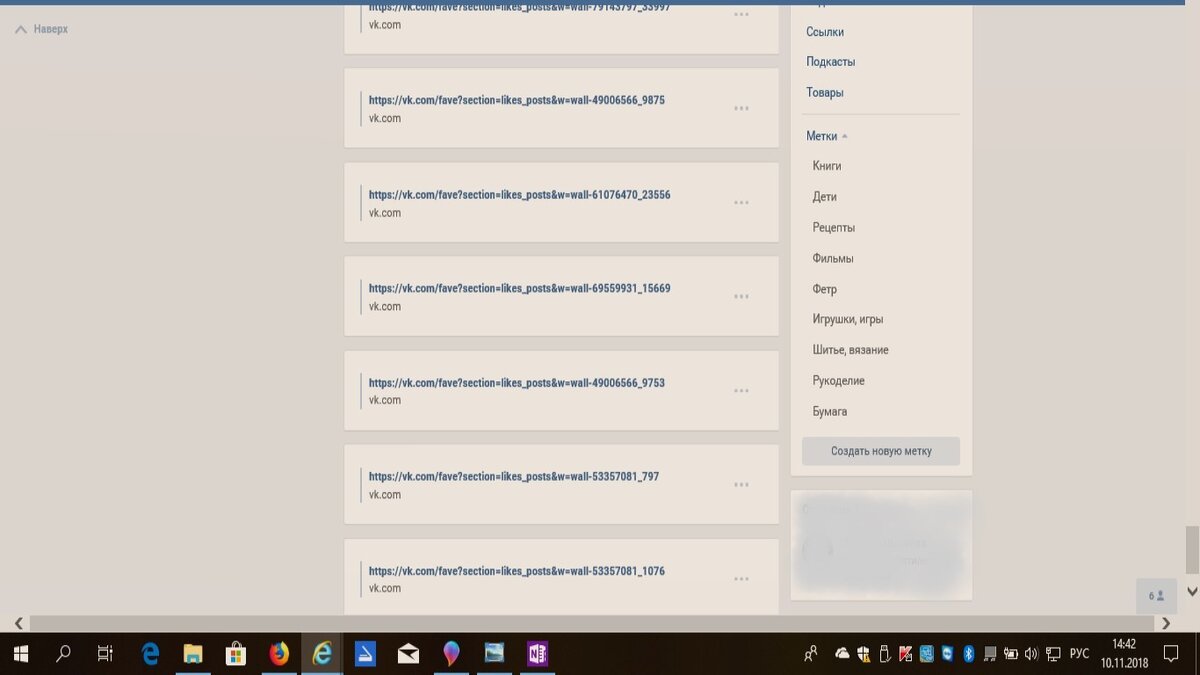This screenshot has width=1200, height=675.
Task: Filter by the Дети tag
Action: [825, 197]
